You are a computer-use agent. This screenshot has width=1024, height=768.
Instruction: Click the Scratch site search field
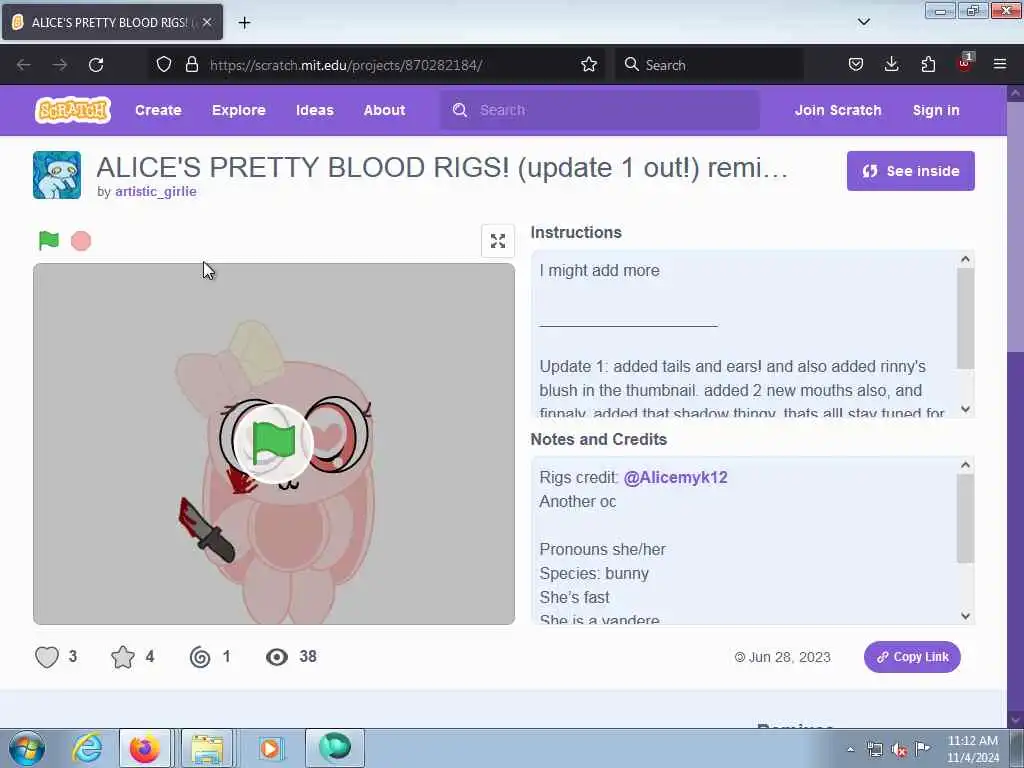click(x=600, y=110)
